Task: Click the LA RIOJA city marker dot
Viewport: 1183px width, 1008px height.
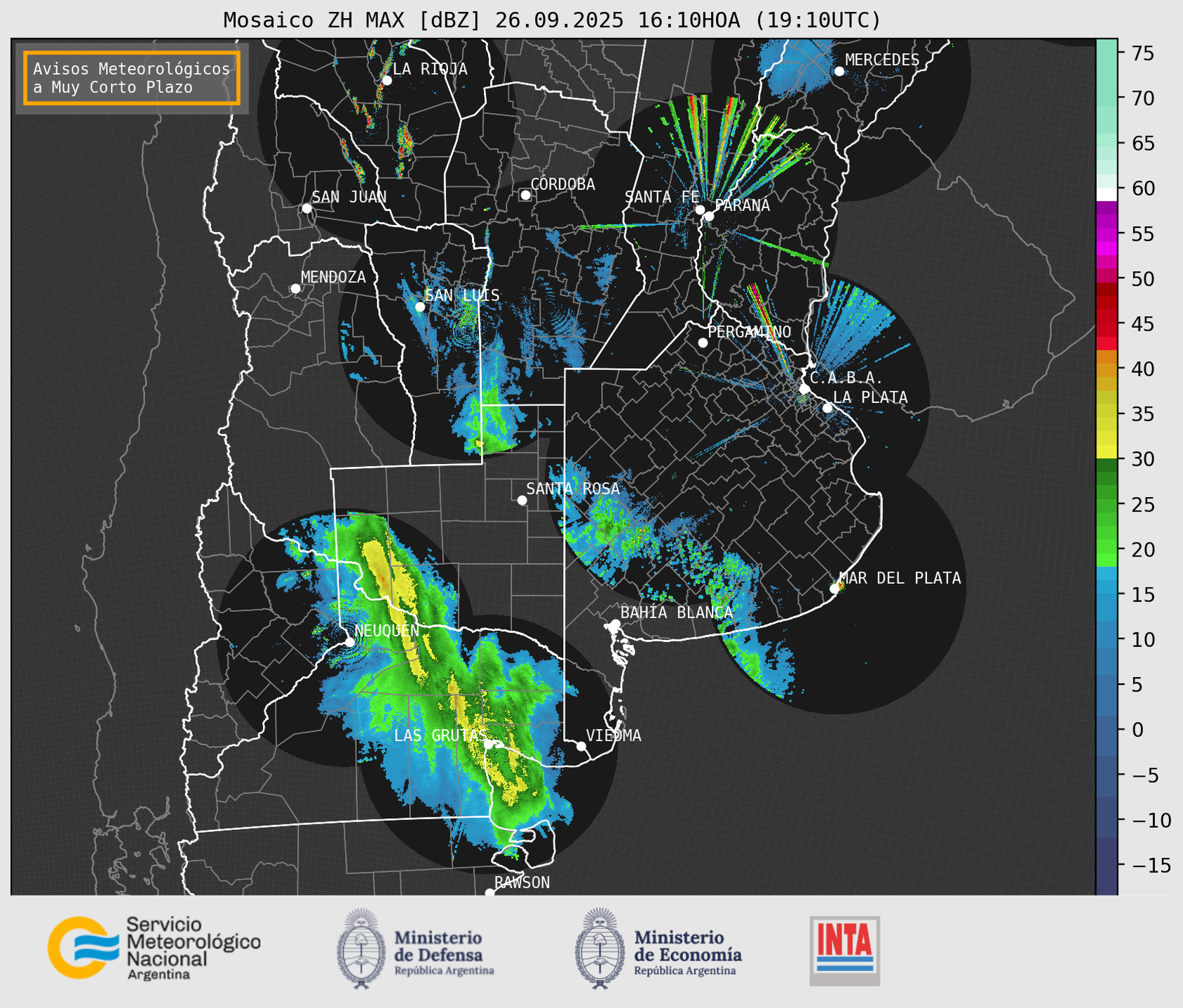Action: pyautogui.click(x=386, y=80)
